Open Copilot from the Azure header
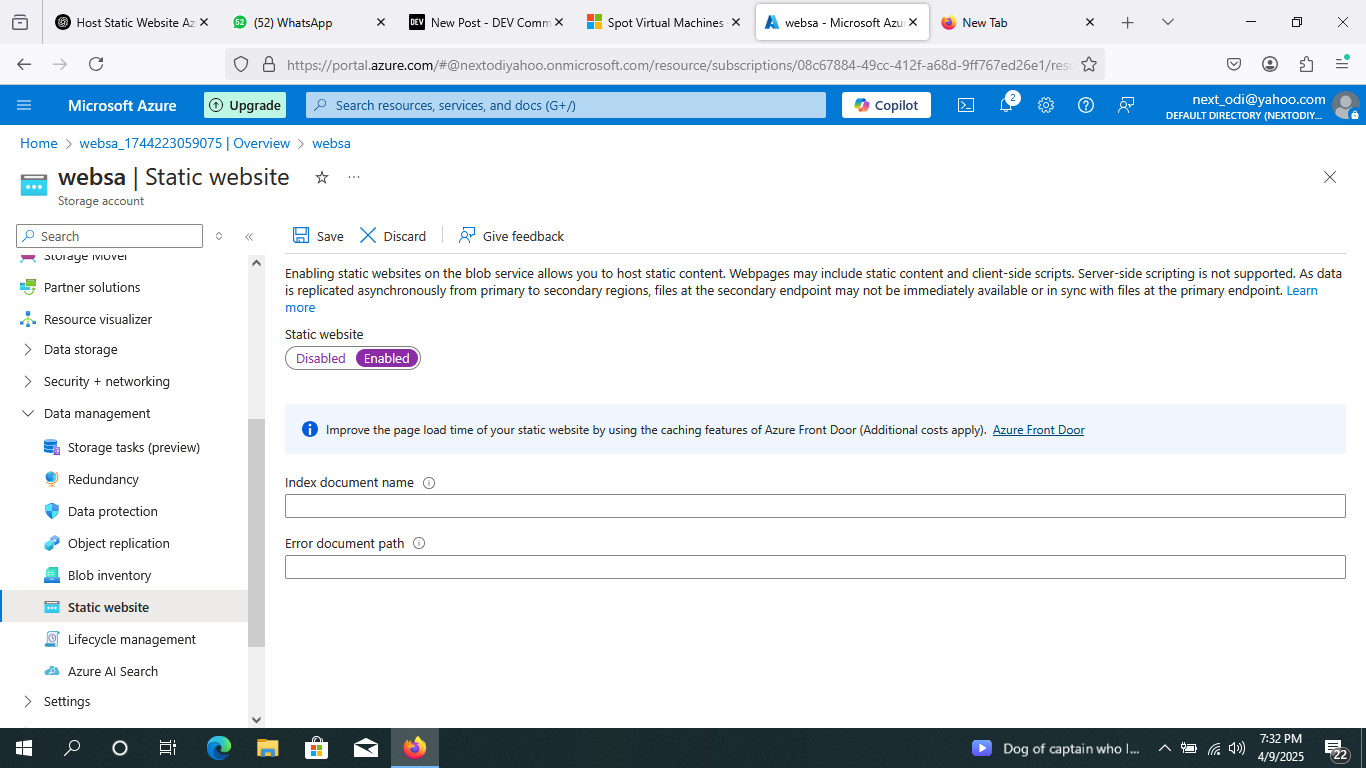The height and width of the screenshot is (768, 1366). click(x=886, y=105)
